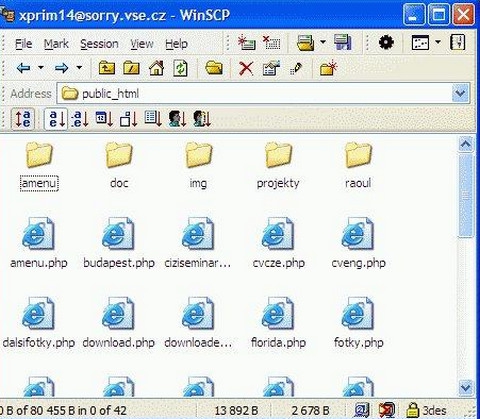Screen dimensions: 480x419
Task: Expand the Address path dropdown
Action: (461, 93)
